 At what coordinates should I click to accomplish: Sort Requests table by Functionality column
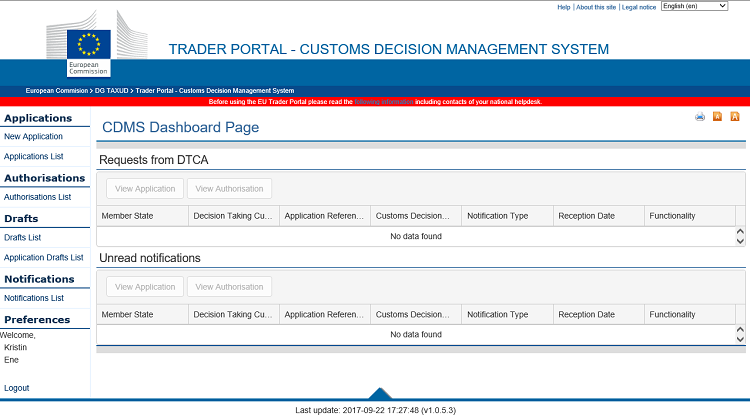point(690,216)
